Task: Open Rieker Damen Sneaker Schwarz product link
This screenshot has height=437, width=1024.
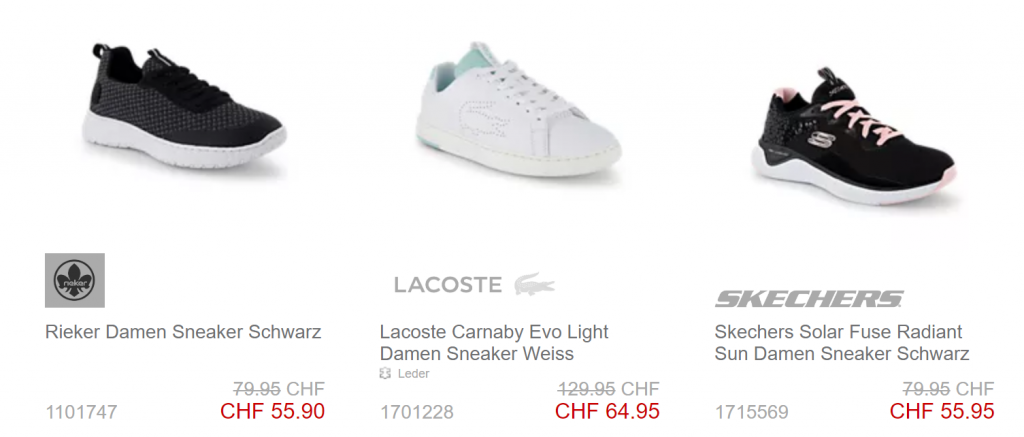Action: [183, 332]
